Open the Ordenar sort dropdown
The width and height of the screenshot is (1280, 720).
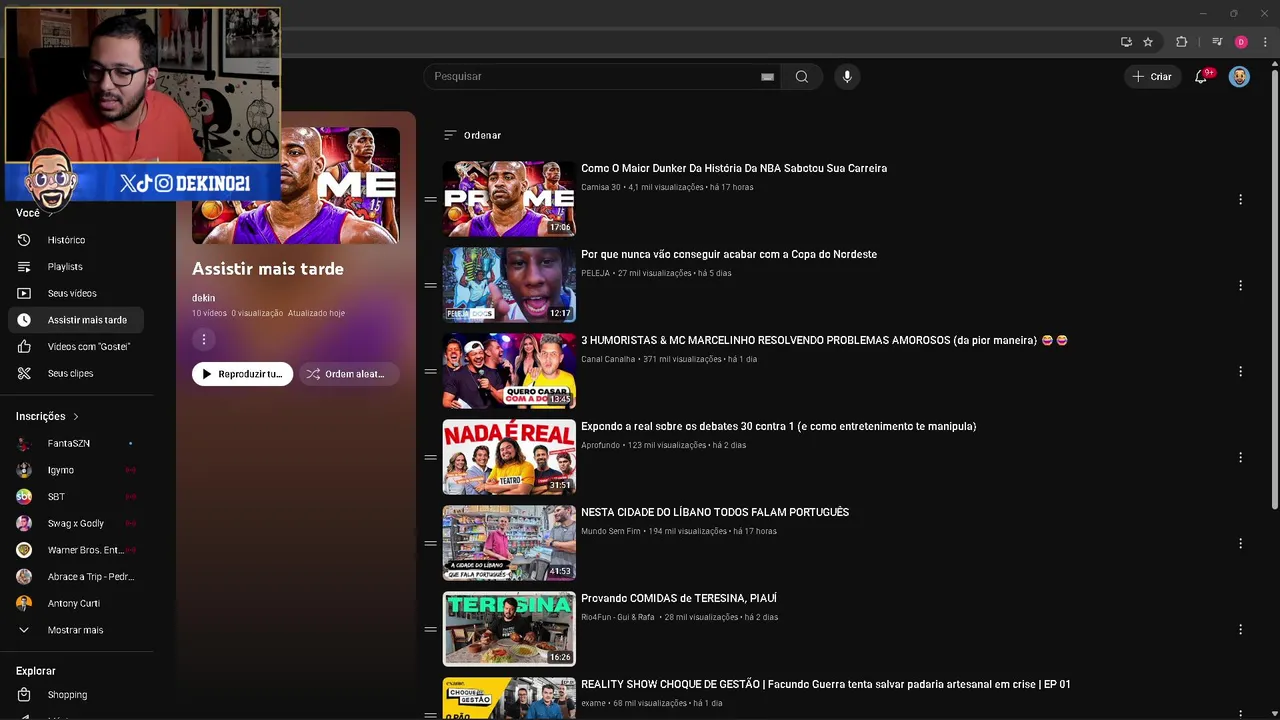[x=472, y=135]
